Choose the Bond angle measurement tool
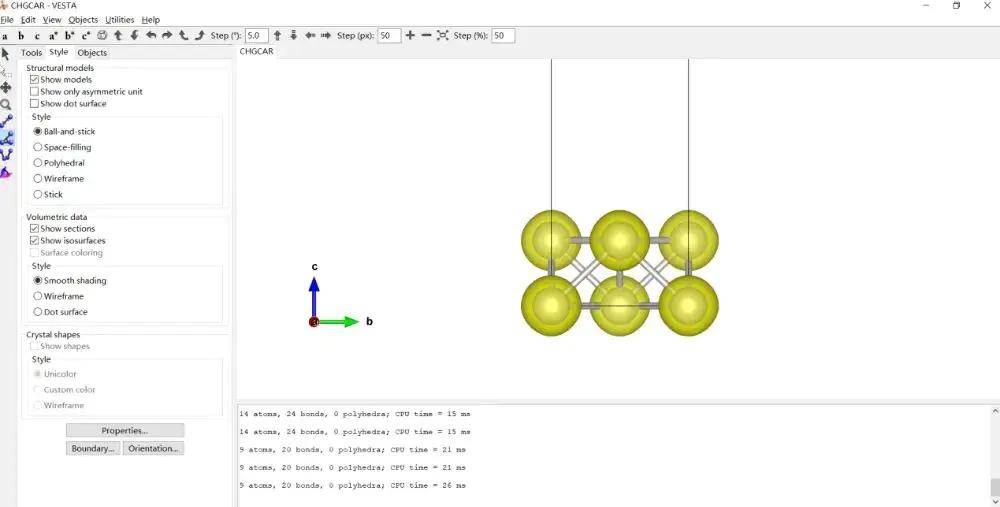1000x507 pixels. coord(6,138)
